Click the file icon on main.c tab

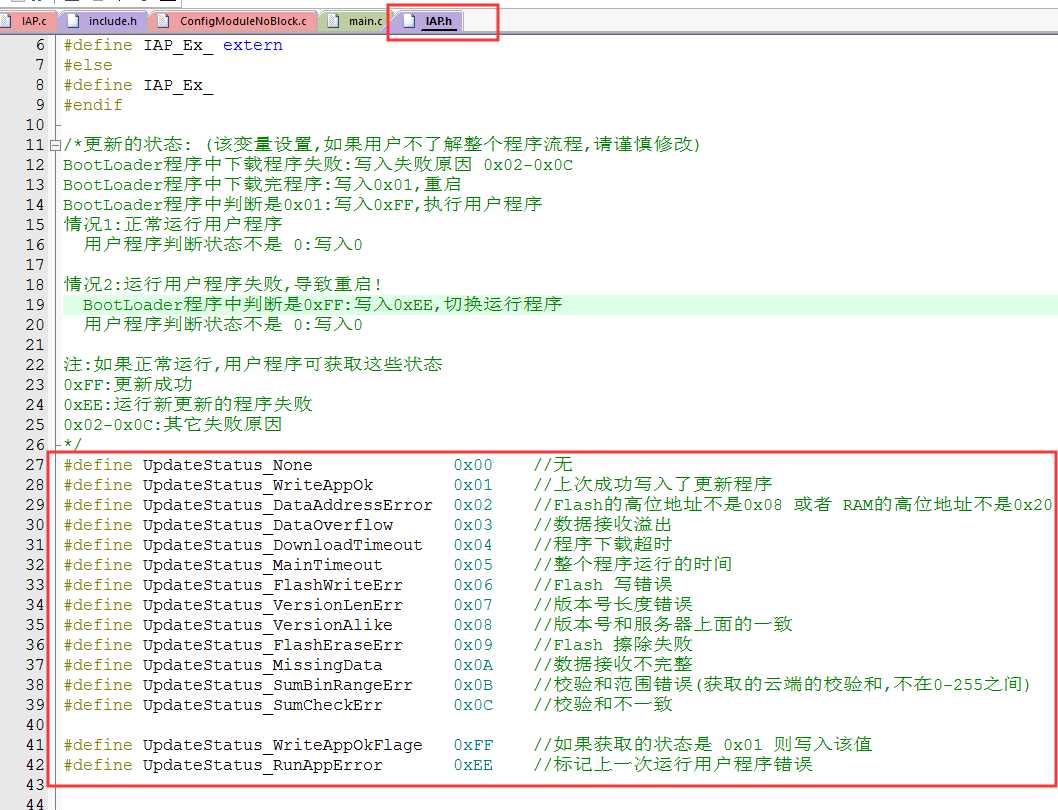[x=333, y=21]
